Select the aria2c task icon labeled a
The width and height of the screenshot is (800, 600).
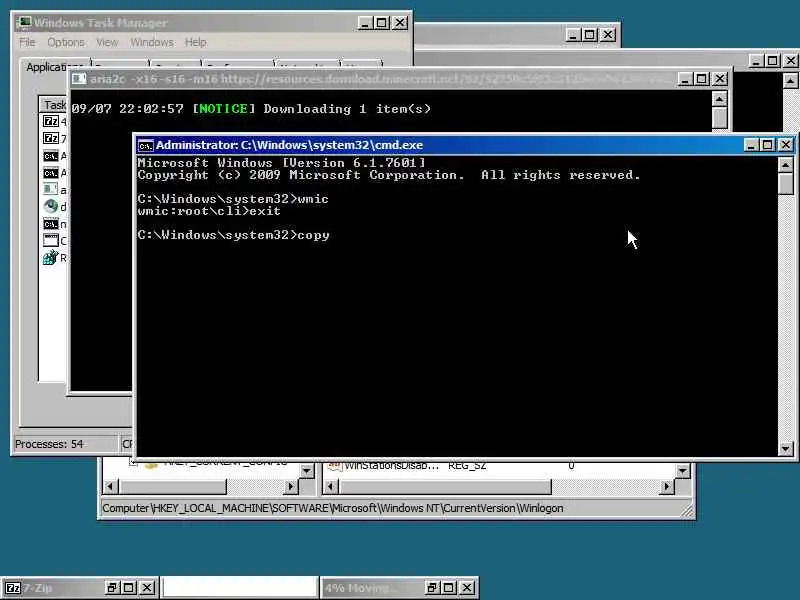(x=51, y=189)
